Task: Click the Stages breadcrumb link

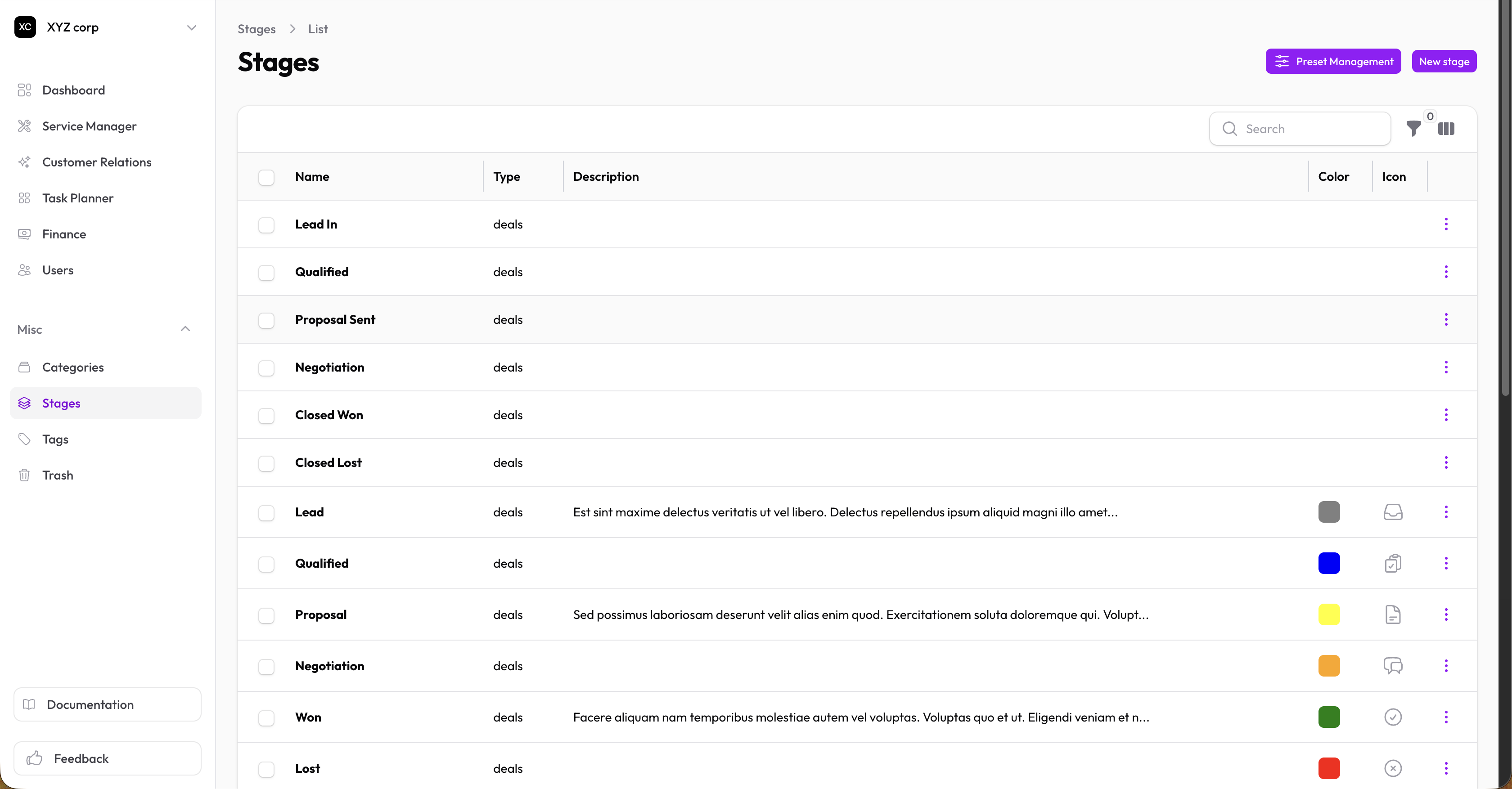Action: [256, 29]
